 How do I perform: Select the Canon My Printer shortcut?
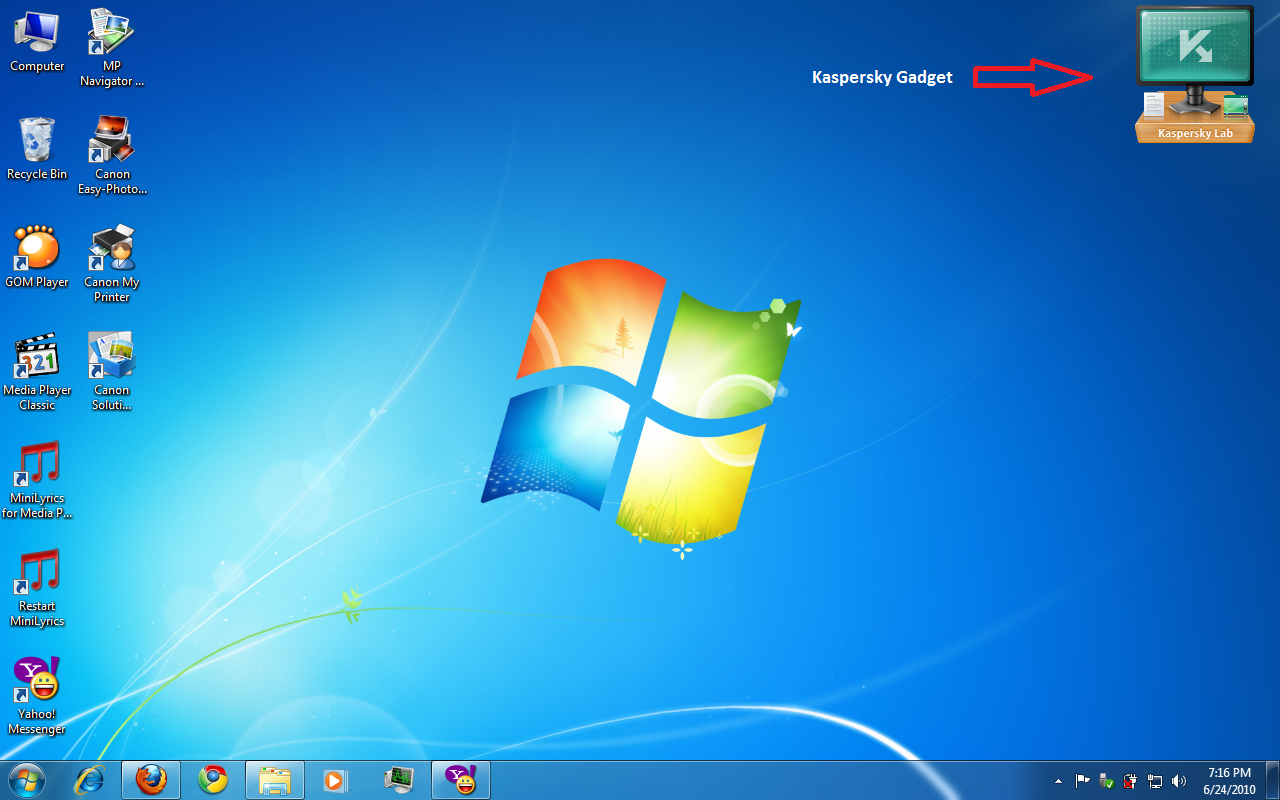click(x=112, y=264)
